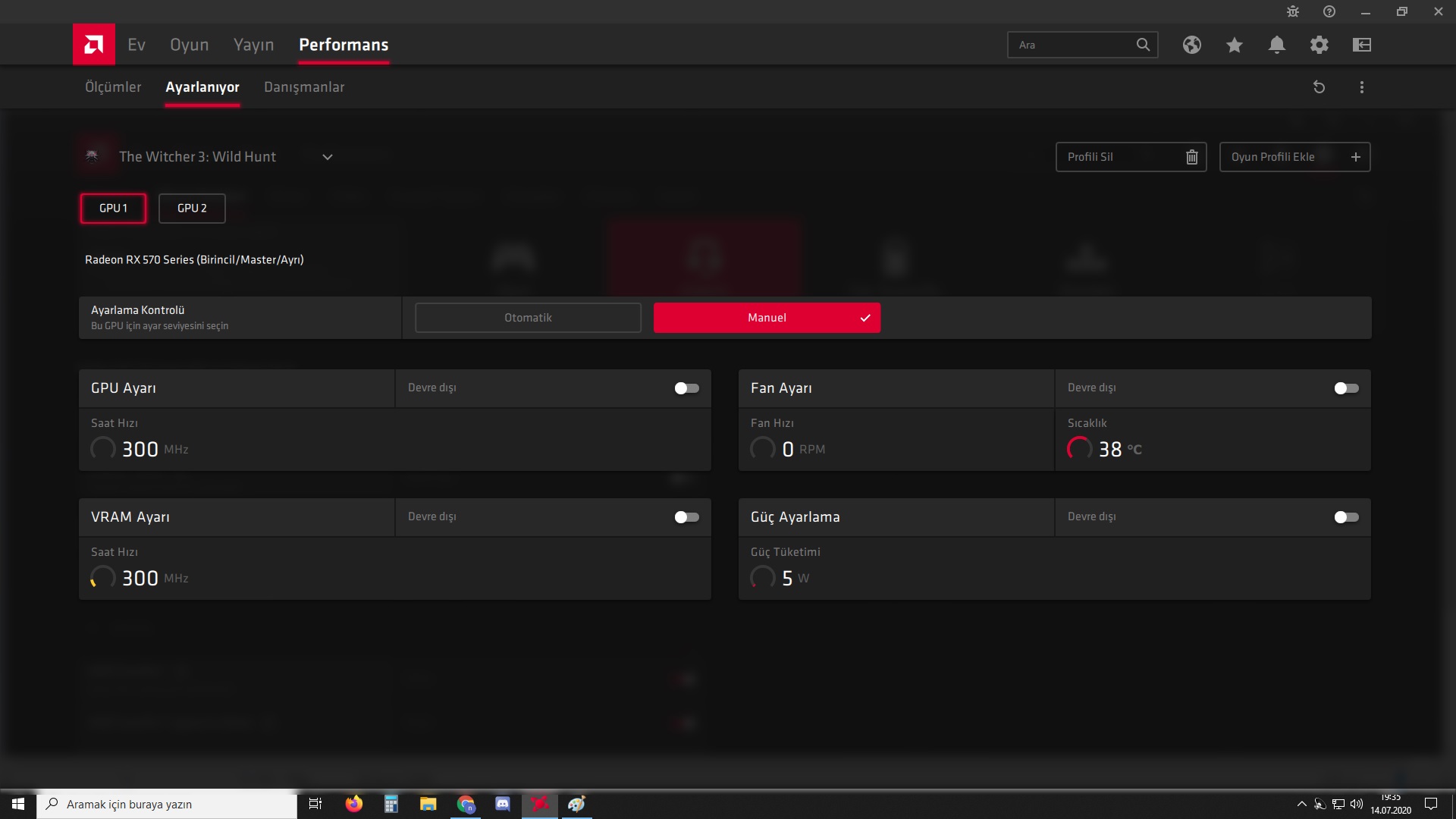
Task: Open the web browser globe icon
Action: (x=1191, y=45)
